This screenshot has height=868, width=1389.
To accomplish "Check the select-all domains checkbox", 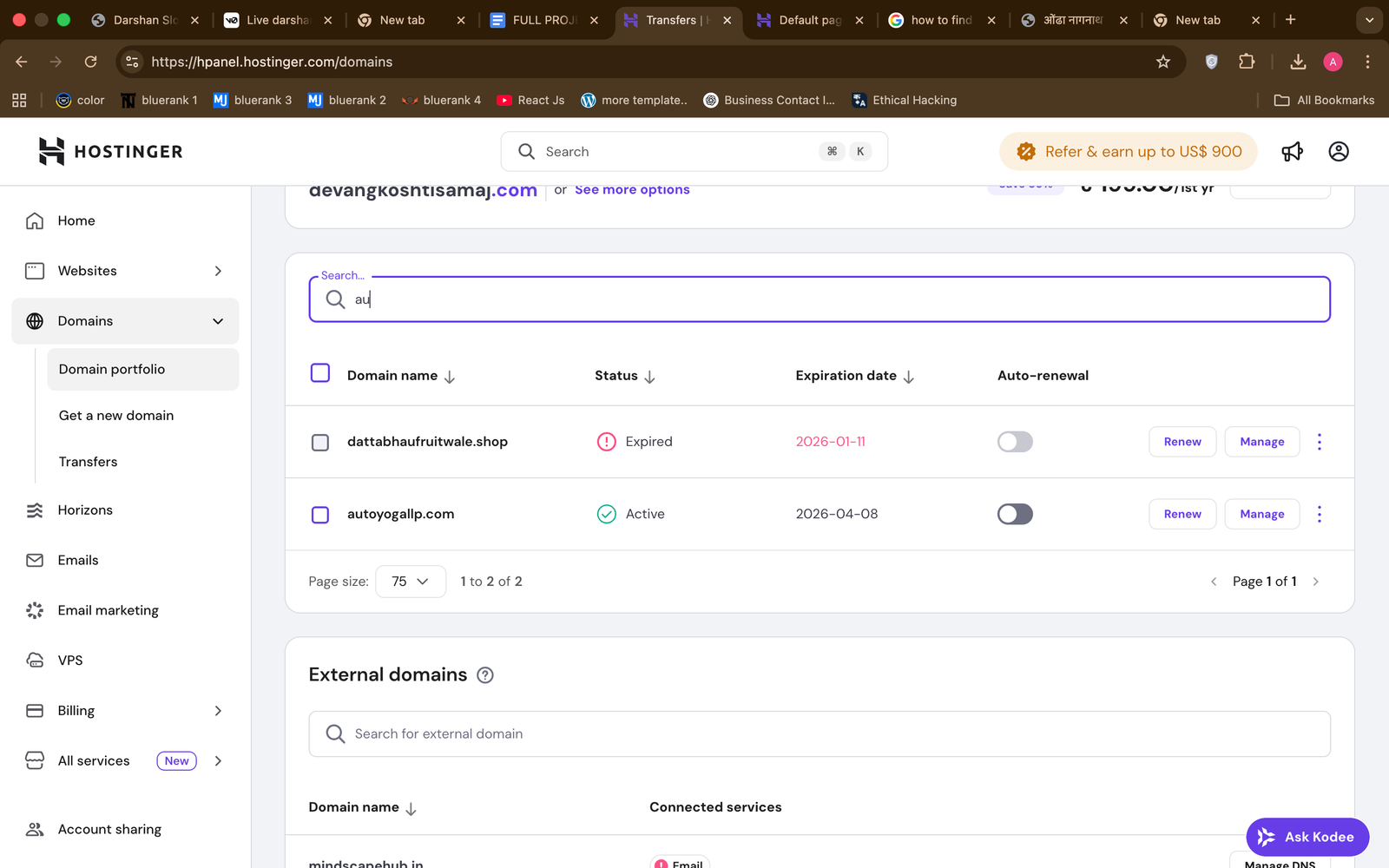I will [x=320, y=373].
